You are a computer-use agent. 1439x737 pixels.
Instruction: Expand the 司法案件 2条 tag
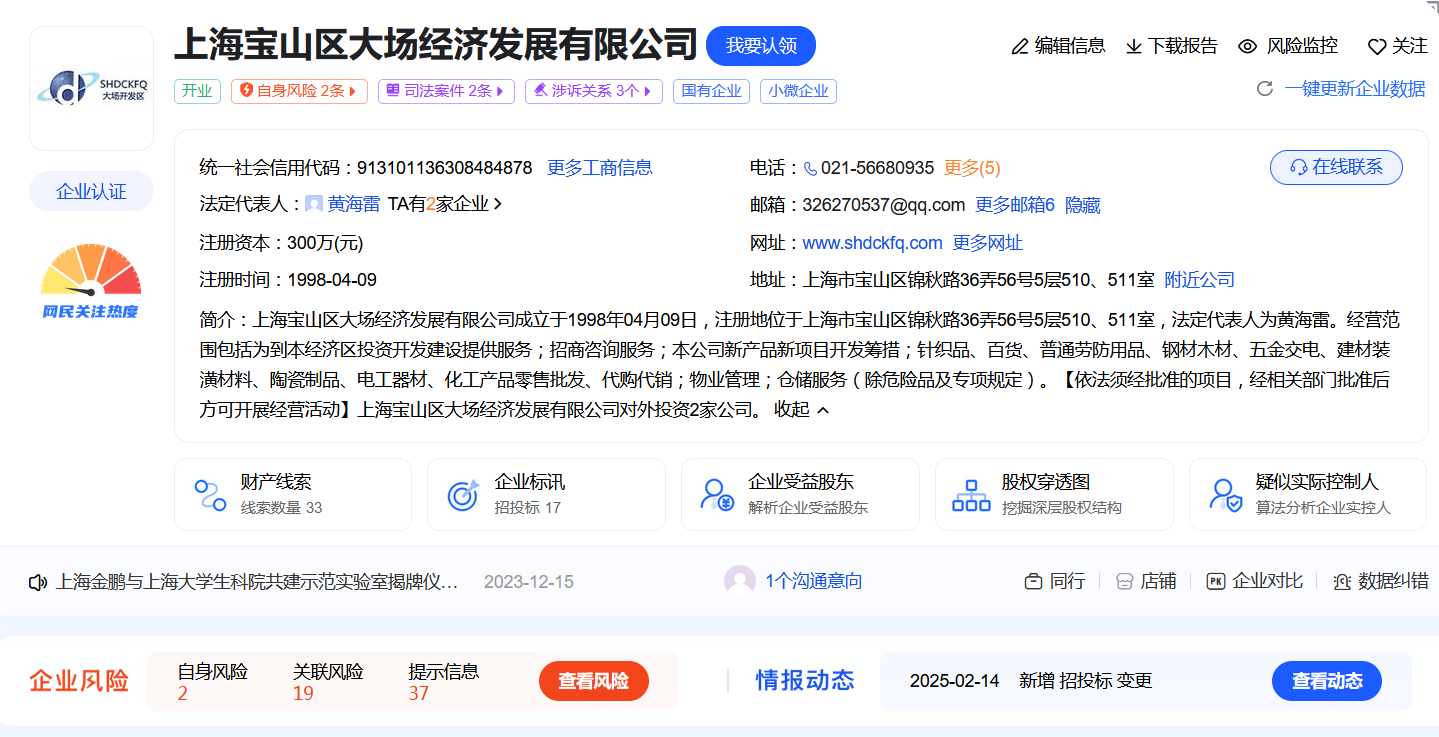tap(446, 91)
